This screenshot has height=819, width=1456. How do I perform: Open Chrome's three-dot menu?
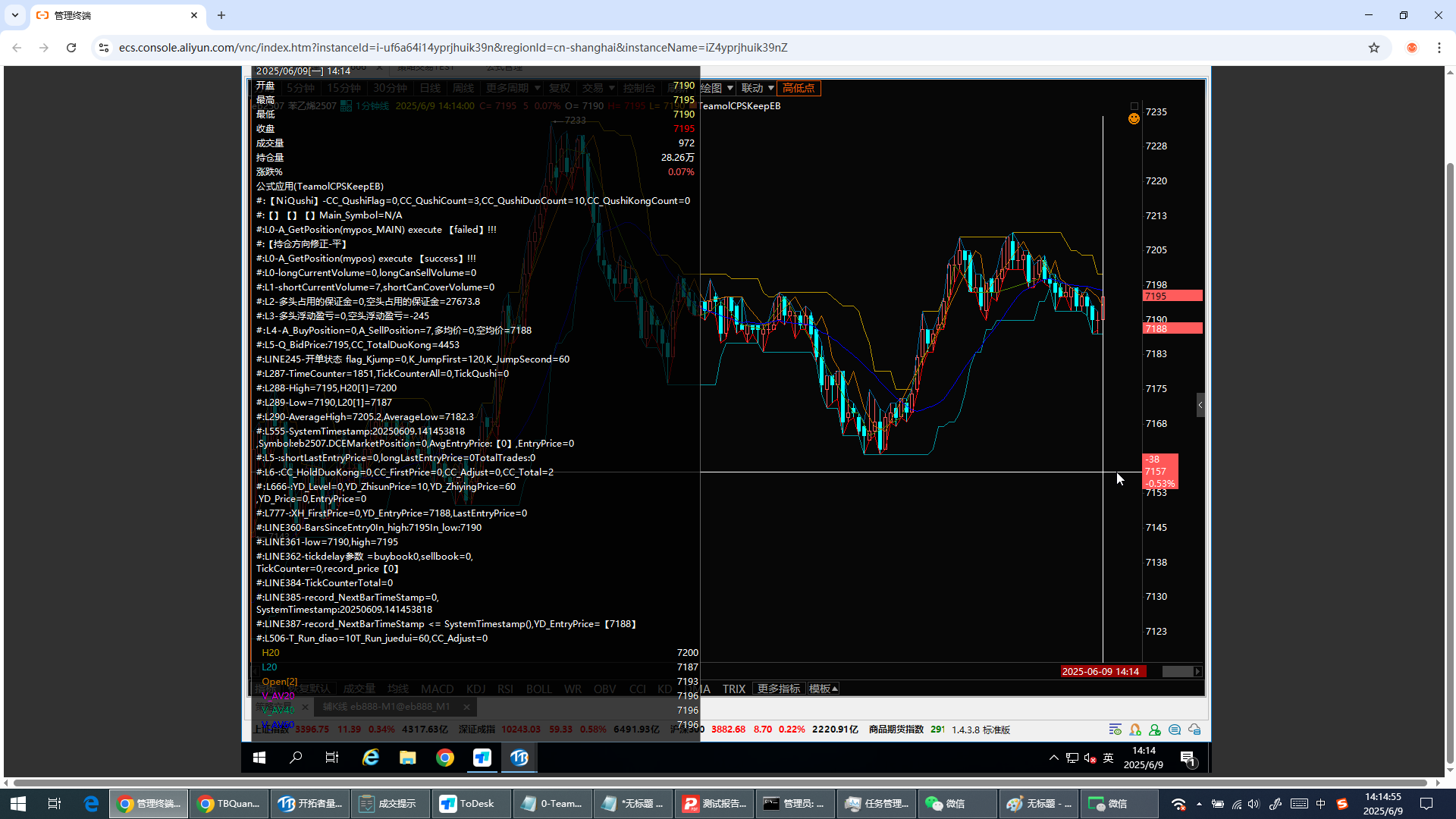[x=1439, y=48]
